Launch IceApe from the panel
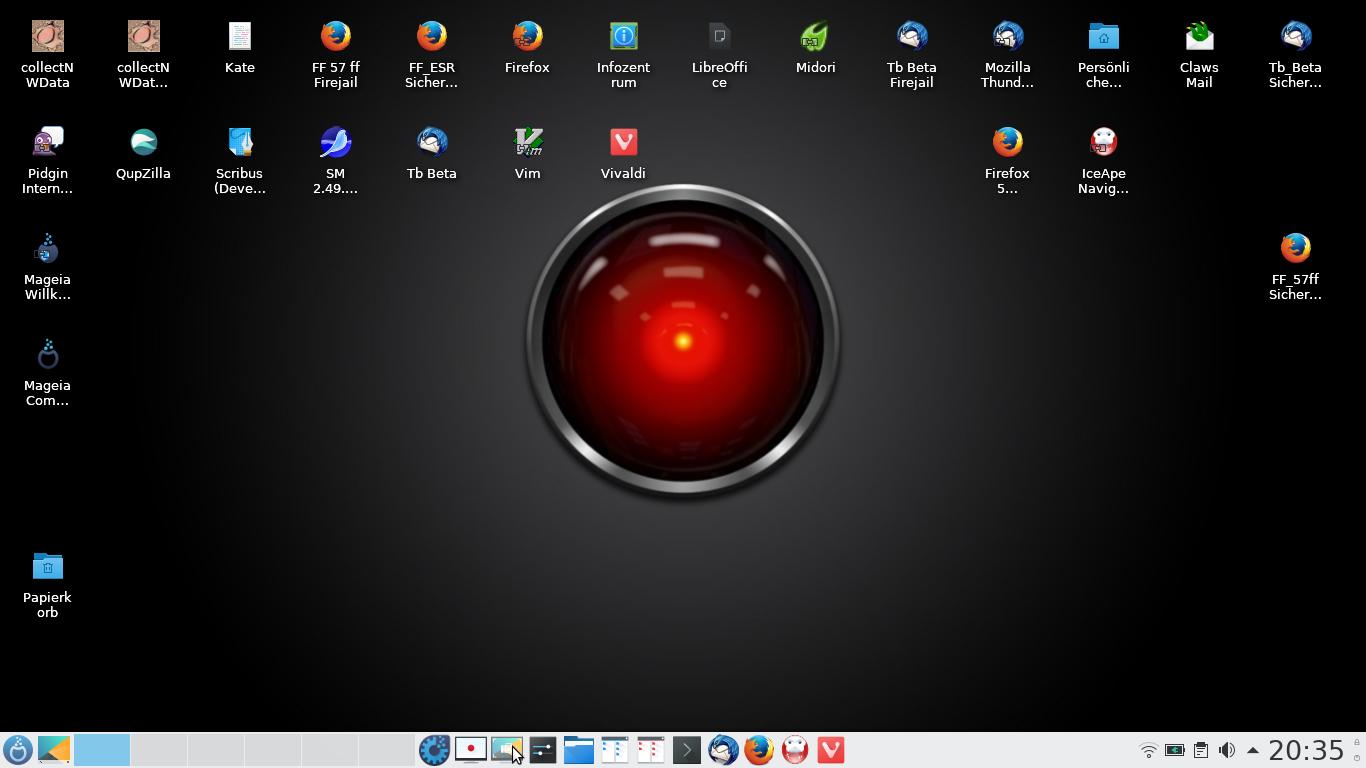 [794, 750]
